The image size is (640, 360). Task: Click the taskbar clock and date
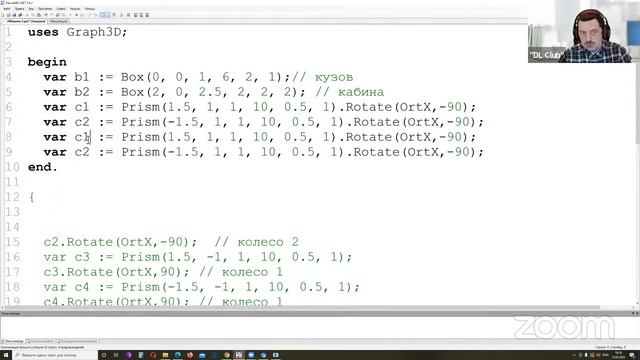pyautogui.click(x=618, y=355)
